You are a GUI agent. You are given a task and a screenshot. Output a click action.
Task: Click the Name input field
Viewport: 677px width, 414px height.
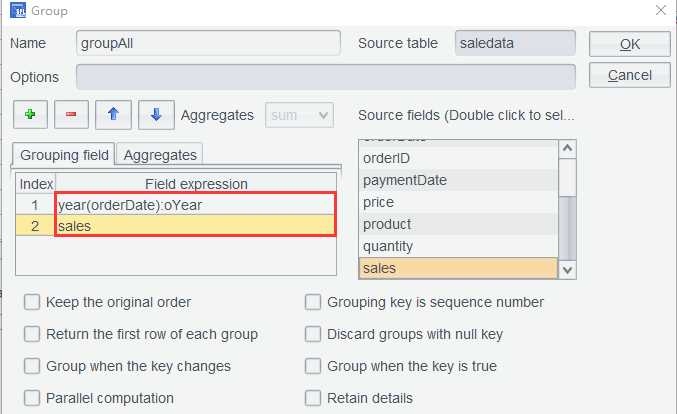pos(210,44)
